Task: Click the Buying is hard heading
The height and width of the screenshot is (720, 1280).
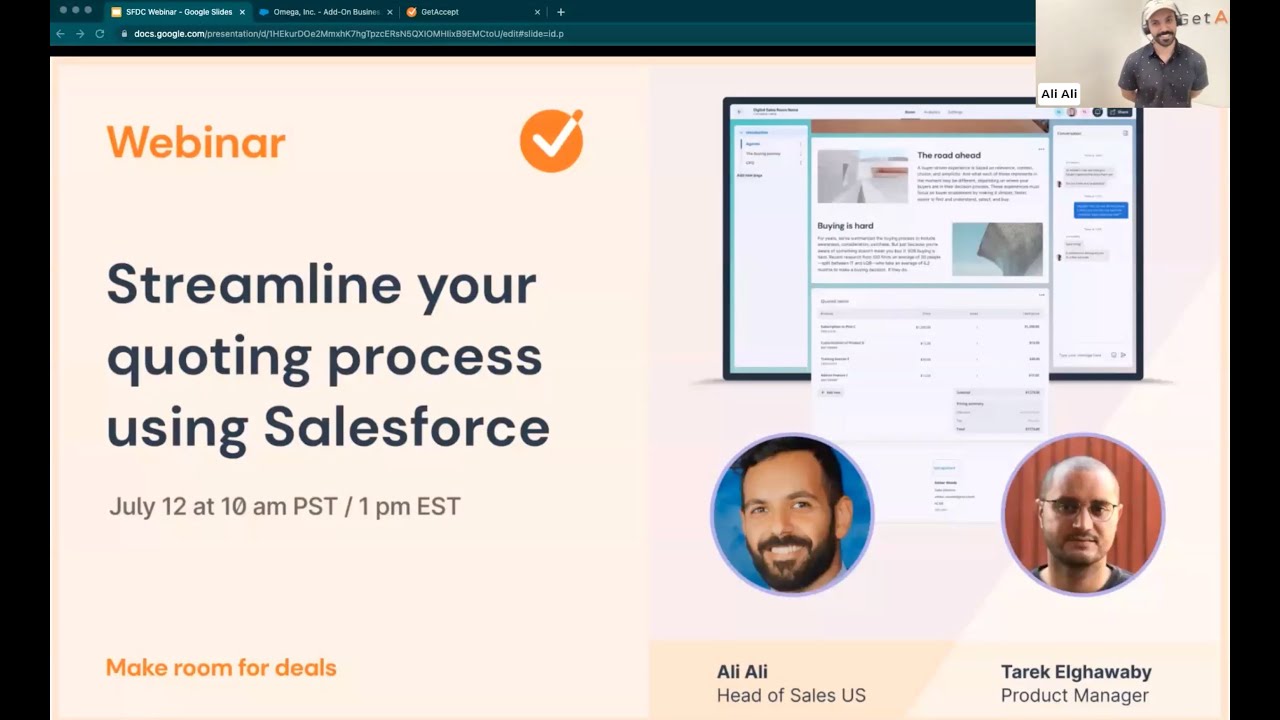Action: (846, 226)
